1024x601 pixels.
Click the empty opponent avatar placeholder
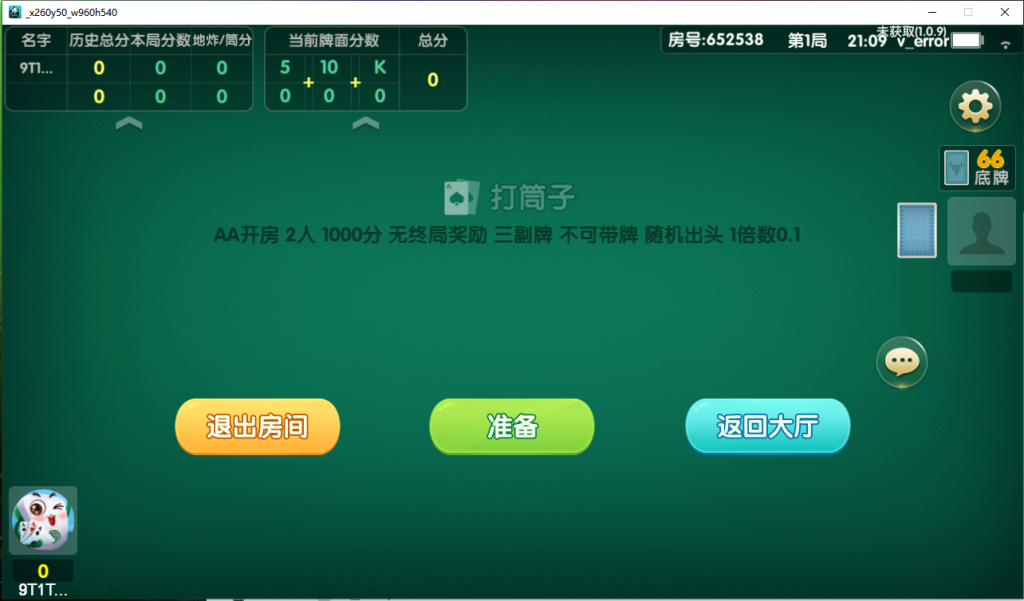(980, 232)
